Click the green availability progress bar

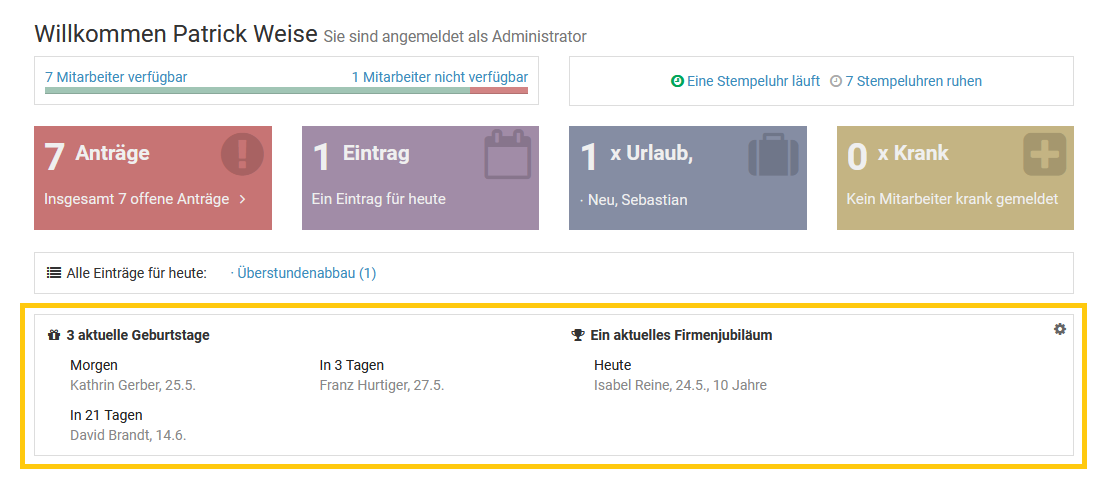click(x=257, y=91)
